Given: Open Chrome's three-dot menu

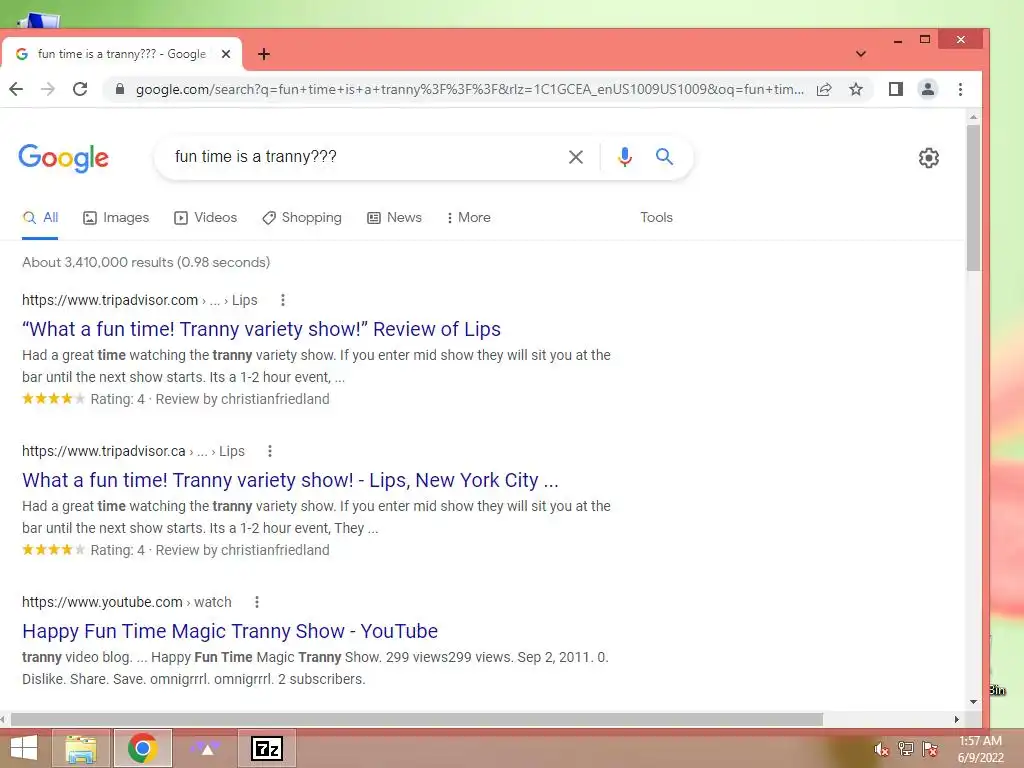Looking at the screenshot, I should click(960, 89).
